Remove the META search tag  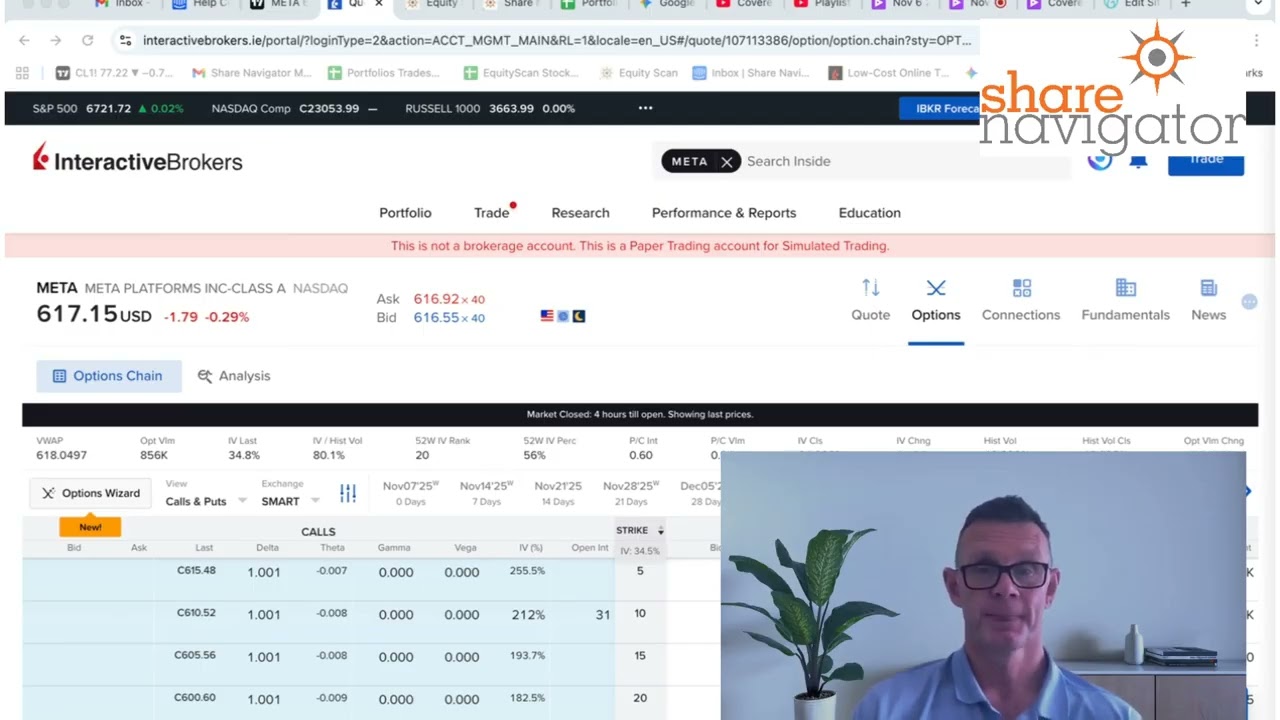(x=727, y=161)
